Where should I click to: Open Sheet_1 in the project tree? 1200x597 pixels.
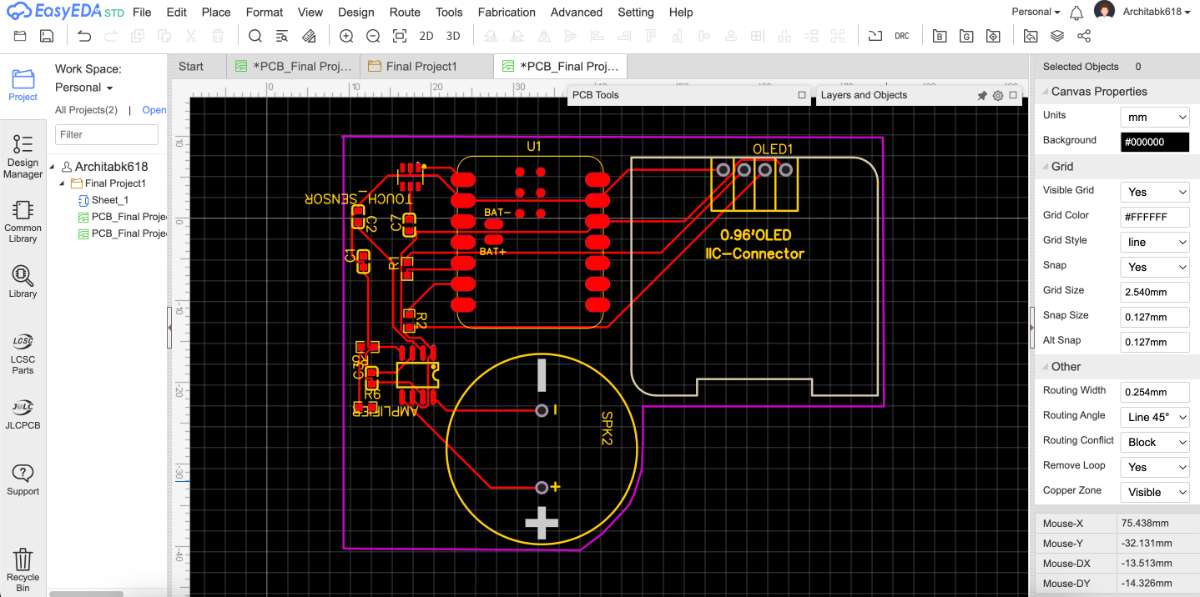point(110,200)
